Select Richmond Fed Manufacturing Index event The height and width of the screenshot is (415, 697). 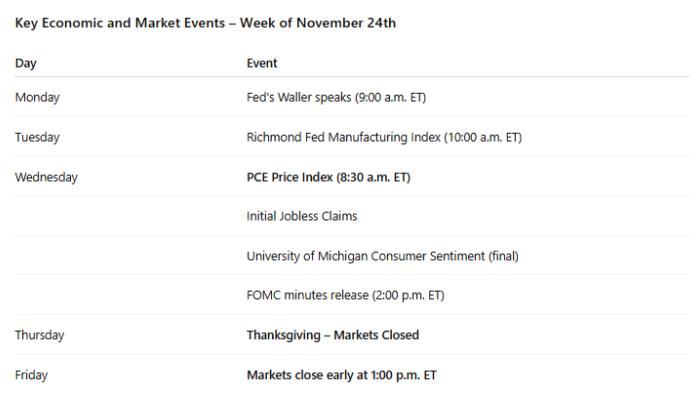tap(384, 137)
